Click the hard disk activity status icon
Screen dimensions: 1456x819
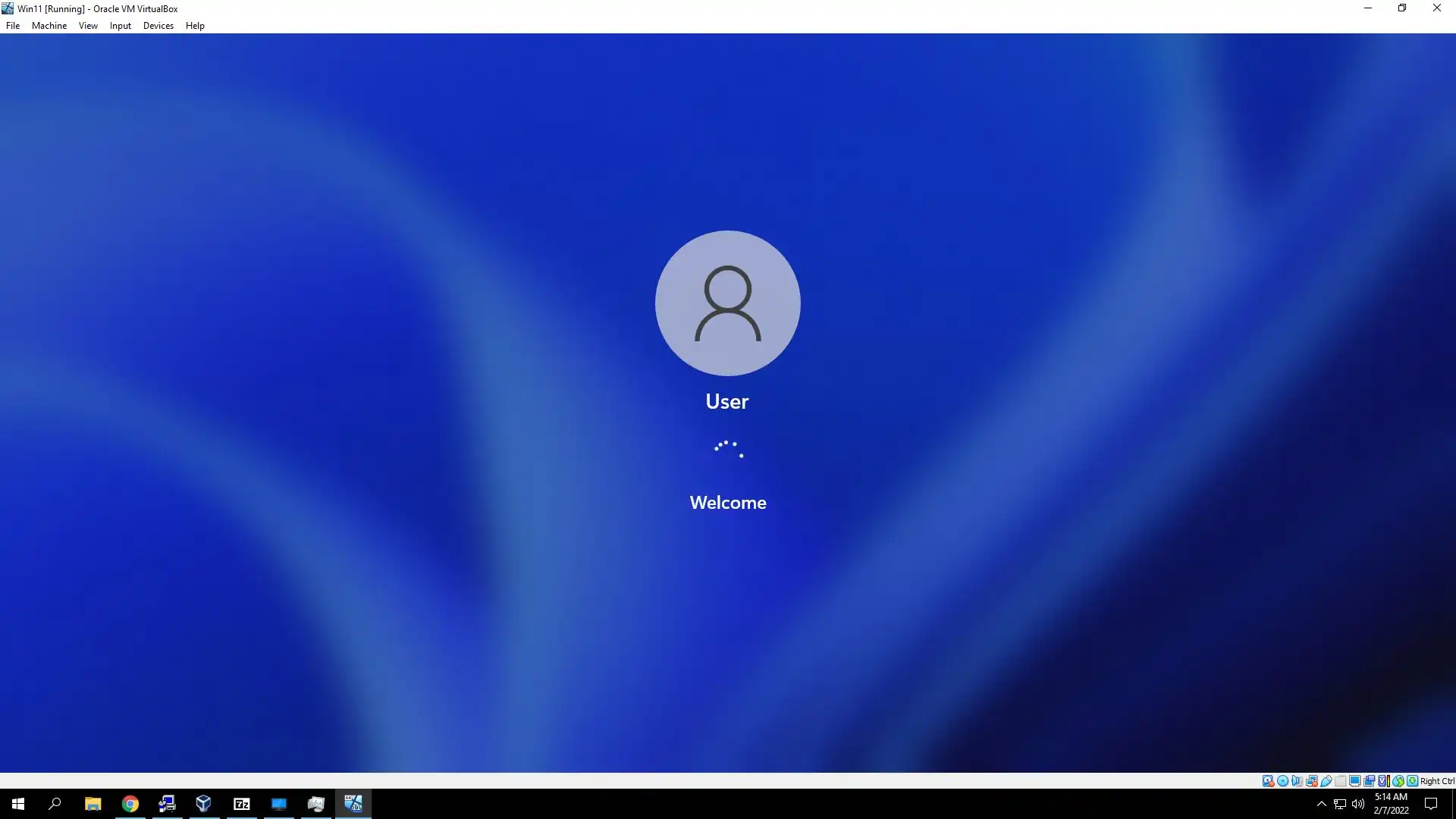(1268, 781)
